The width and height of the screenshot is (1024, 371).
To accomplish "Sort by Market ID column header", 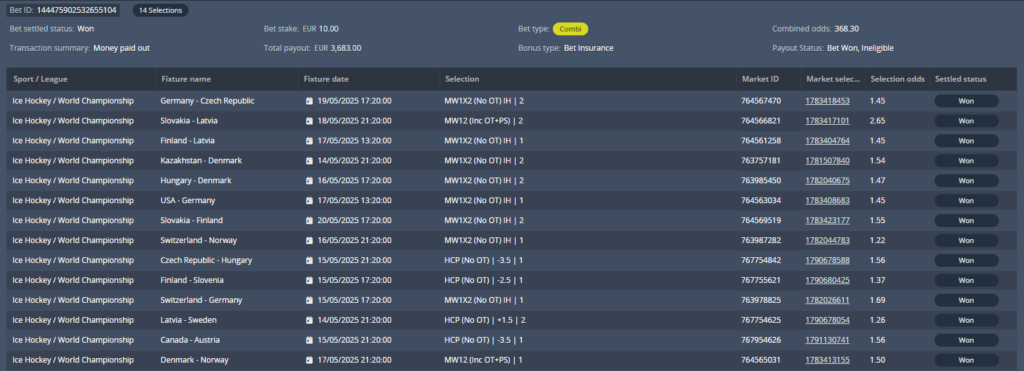I will tap(760, 79).
